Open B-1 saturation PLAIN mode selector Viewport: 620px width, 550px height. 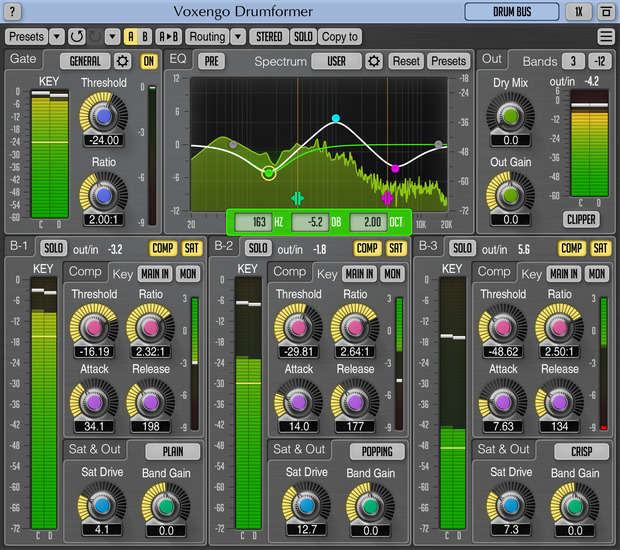click(x=173, y=452)
